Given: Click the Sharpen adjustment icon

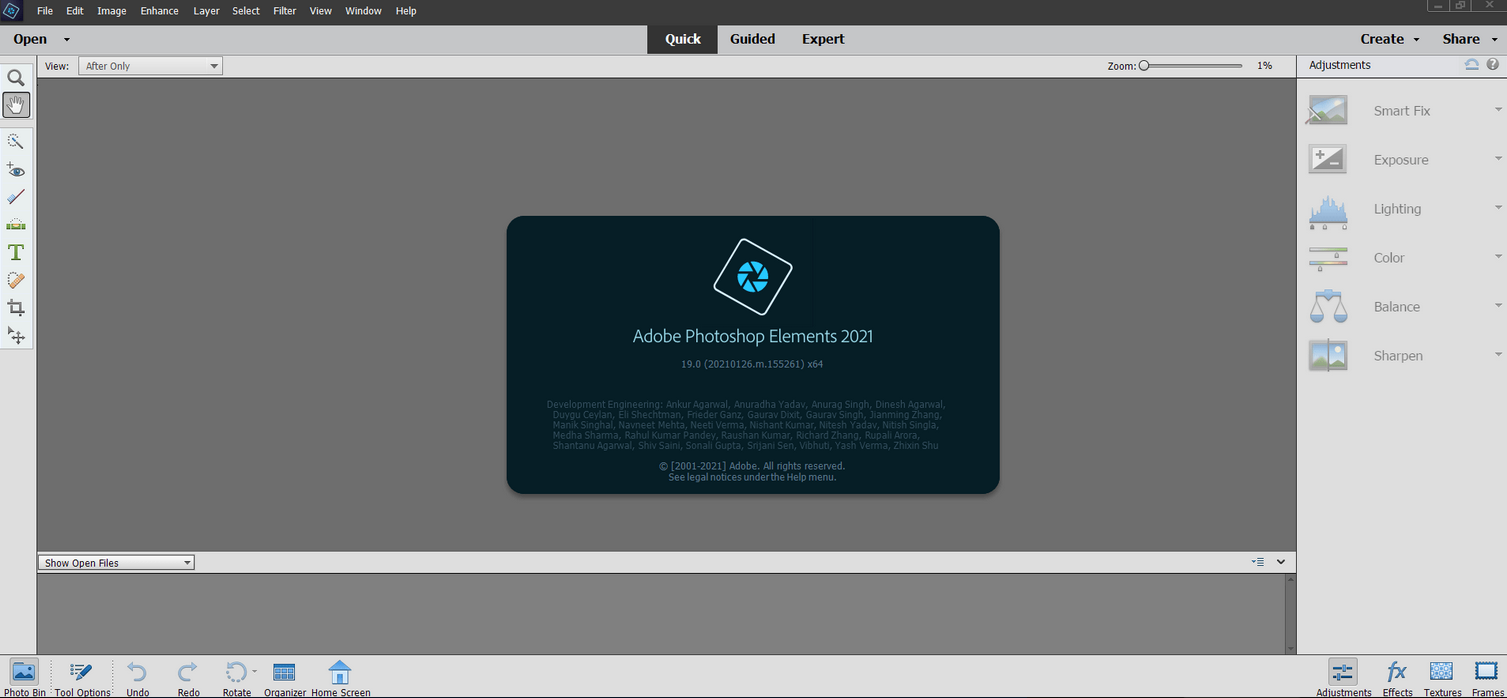Looking at the screenshot, I should pos(1328,355).
